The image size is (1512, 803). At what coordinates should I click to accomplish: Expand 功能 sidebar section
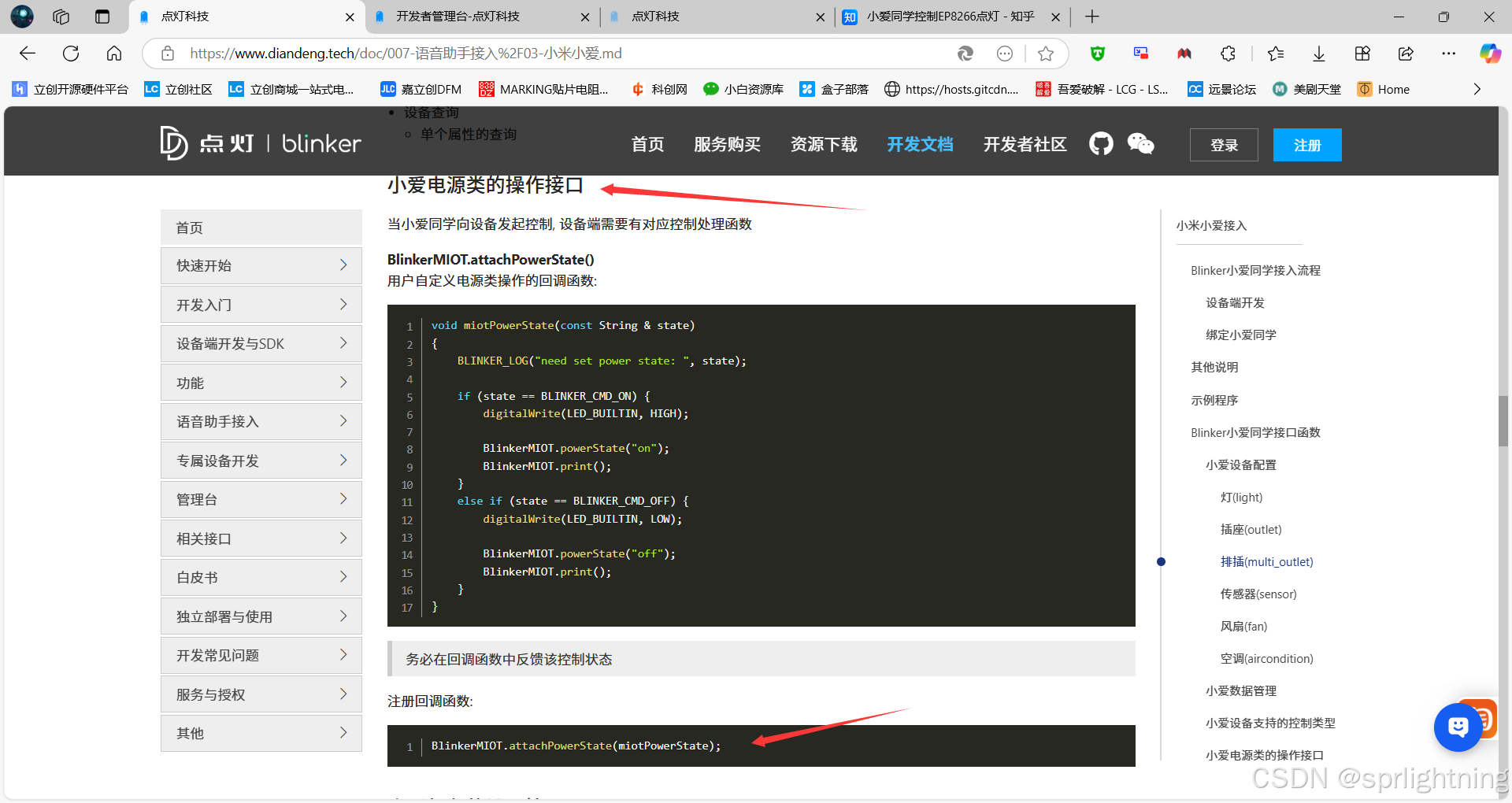pos(261,383)
